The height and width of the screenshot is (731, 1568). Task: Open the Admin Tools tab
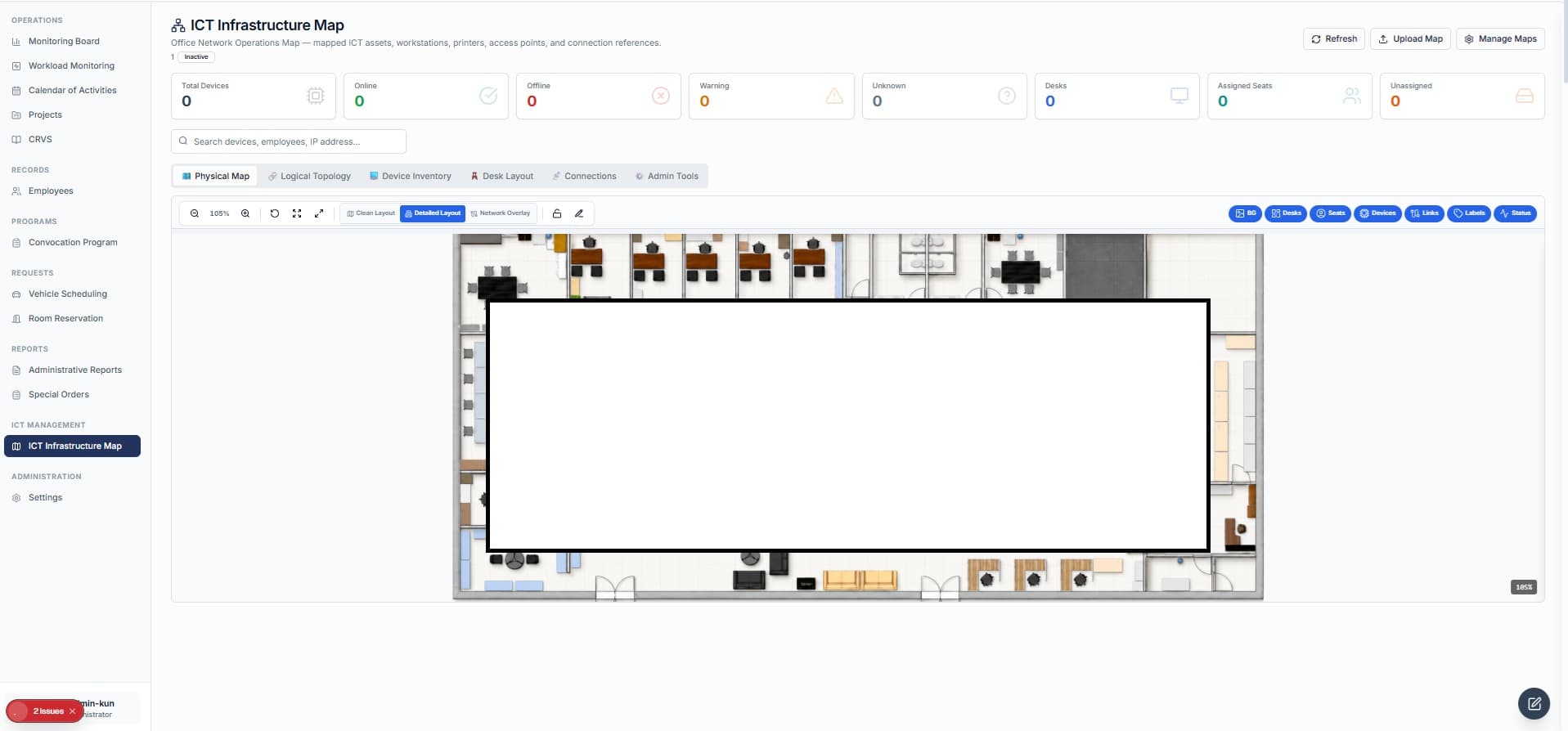[667, 176]
